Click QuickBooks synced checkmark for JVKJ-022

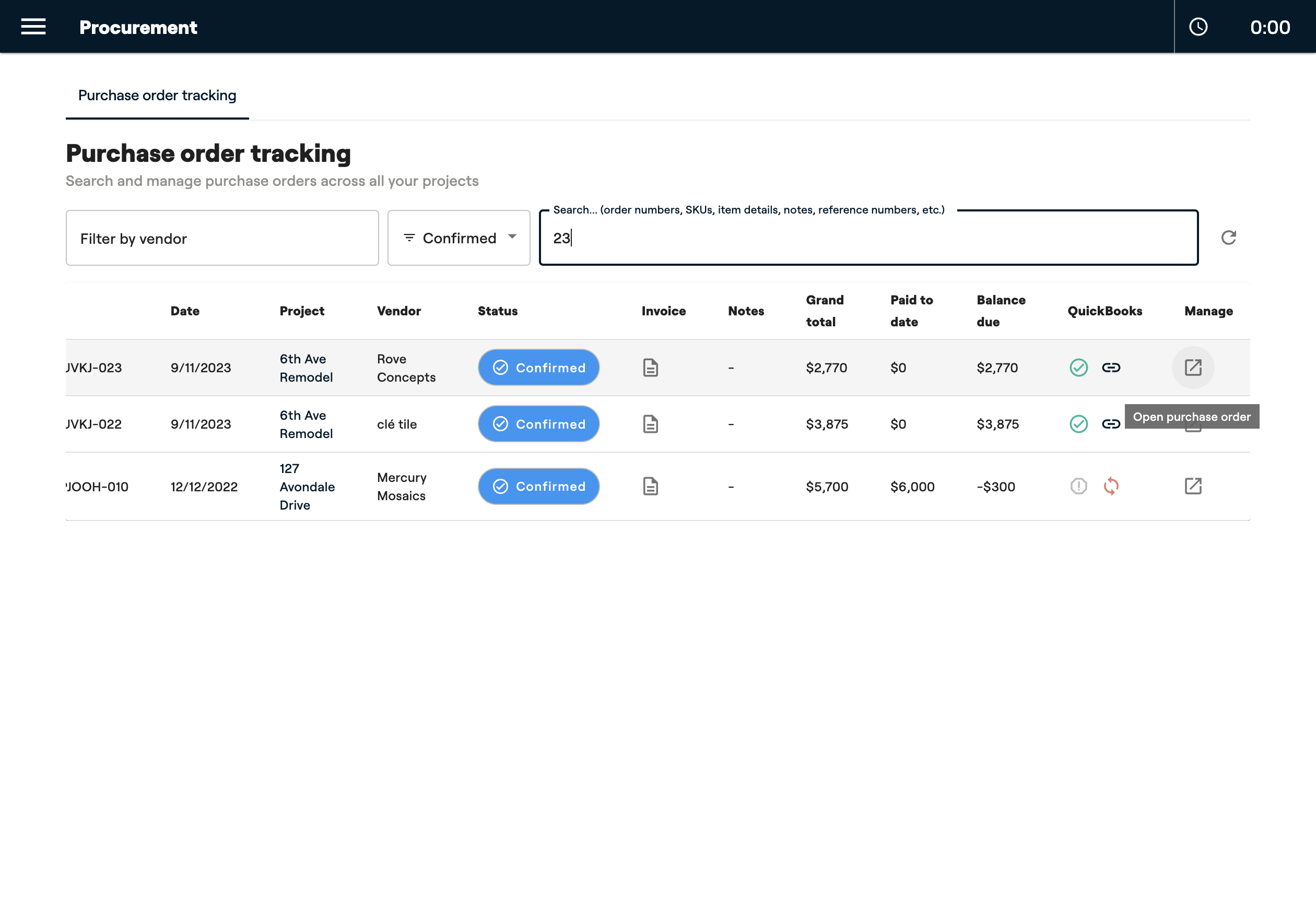tap(1079, 424)
